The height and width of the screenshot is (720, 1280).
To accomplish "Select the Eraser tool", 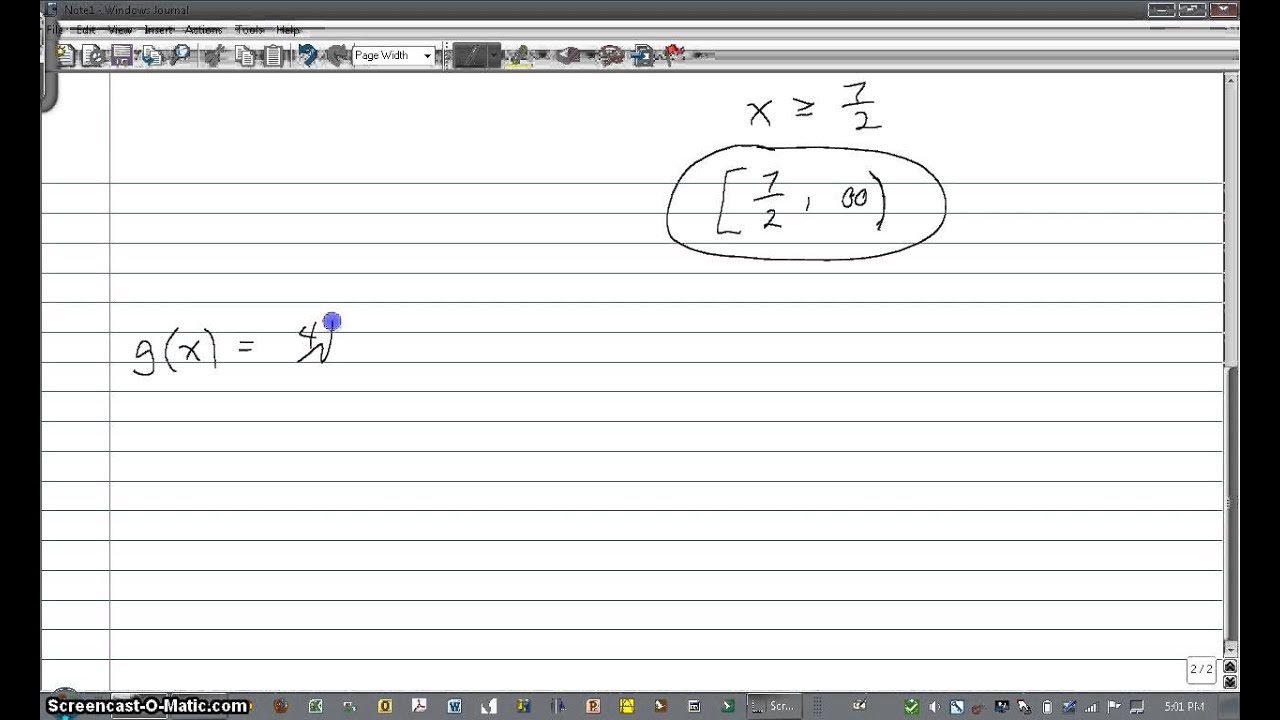I will pos(568,56).
